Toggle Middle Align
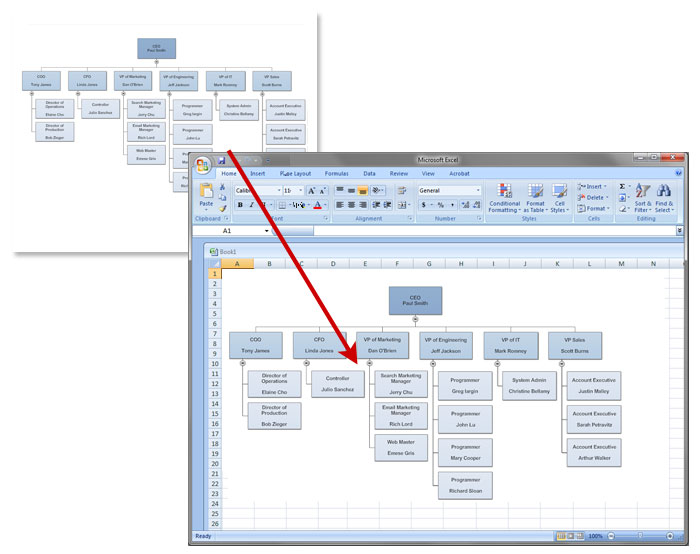The image size is (700, 554). point(351,191)
